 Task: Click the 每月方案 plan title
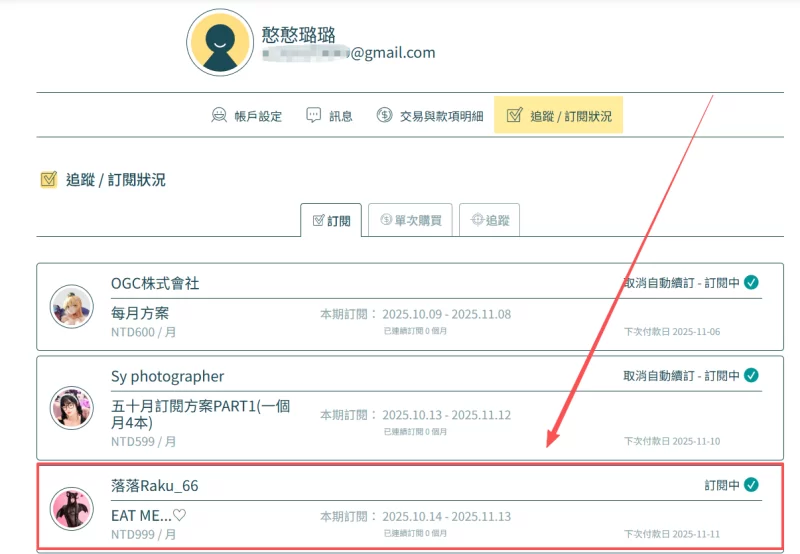click(x=140, y=313)
